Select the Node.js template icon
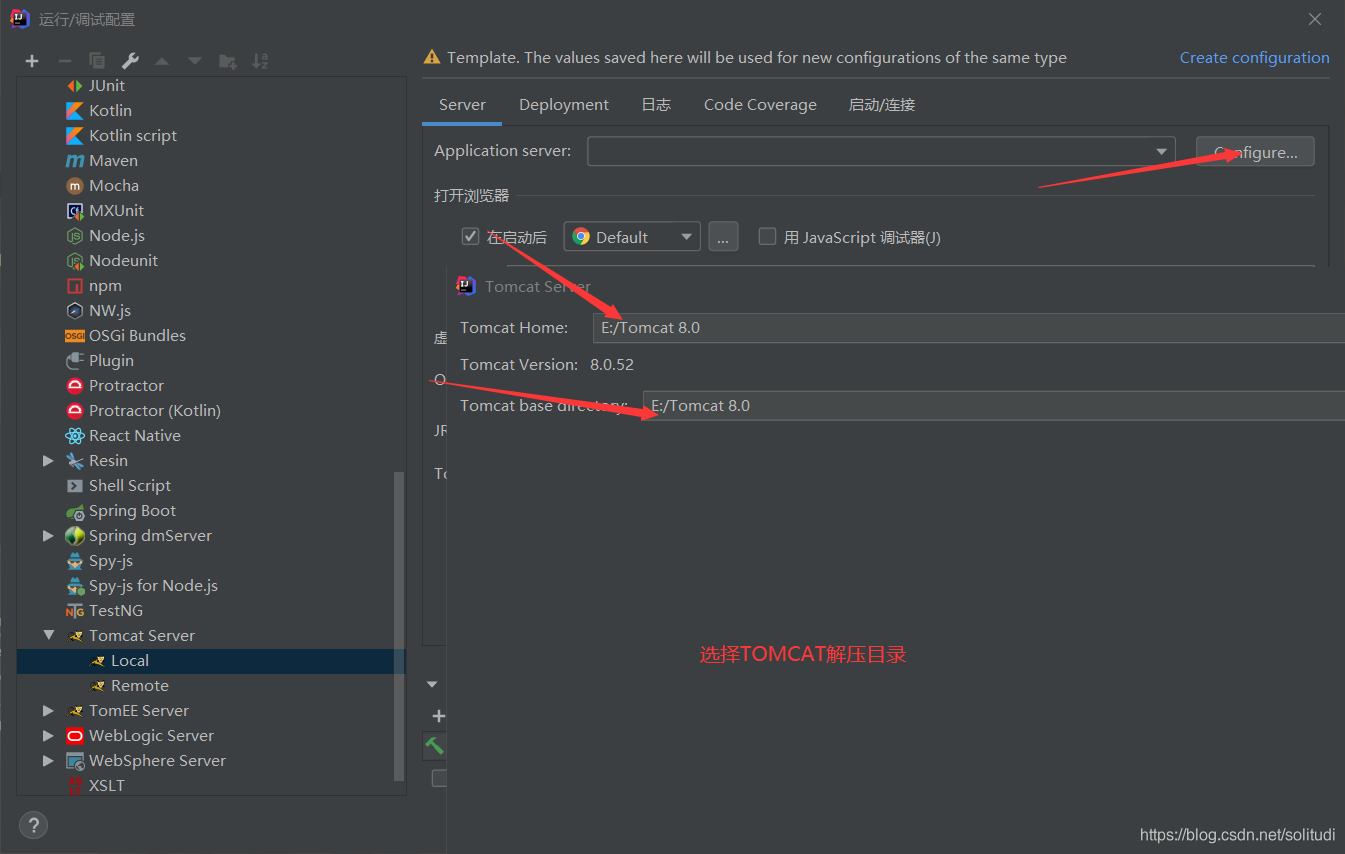Image resolution: width=1345 pixels, height=854 pixels. [x=75, y=236]
